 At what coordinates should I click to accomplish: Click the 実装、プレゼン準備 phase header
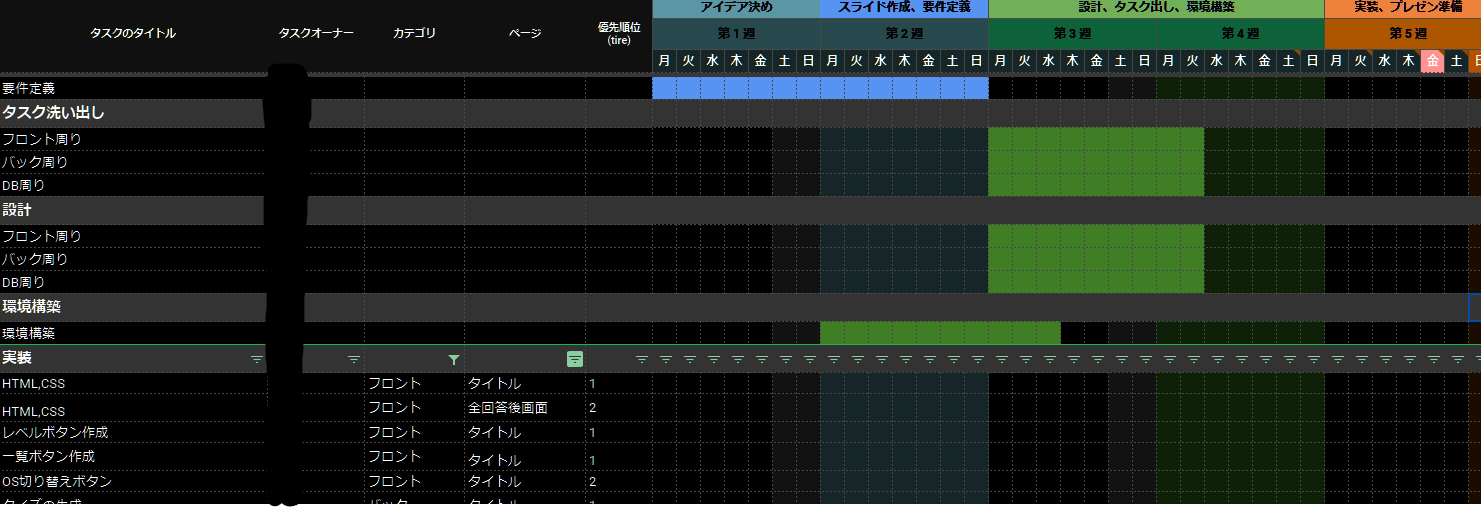pos(1402,9)
